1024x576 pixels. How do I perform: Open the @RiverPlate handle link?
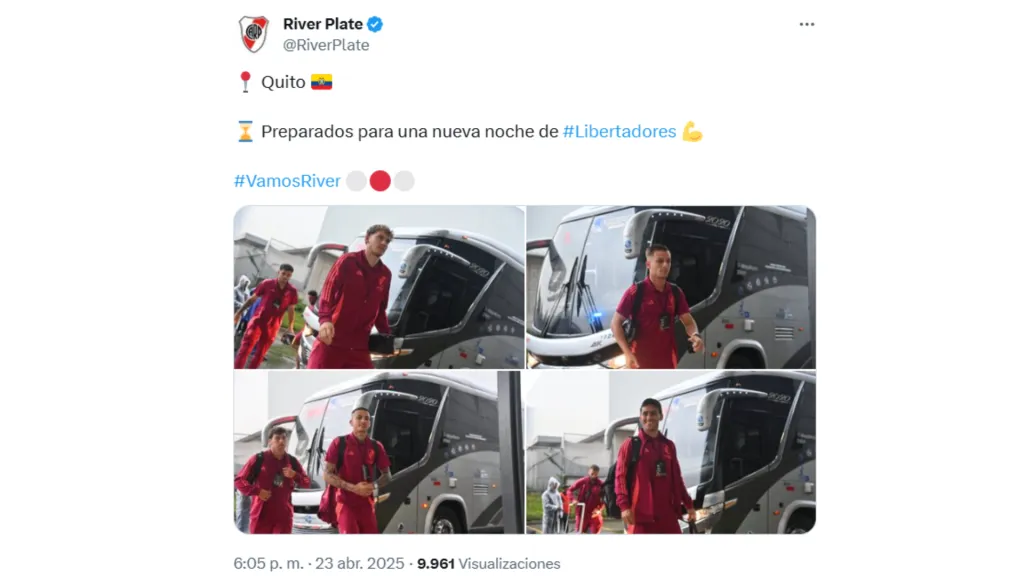coord(326,45)
